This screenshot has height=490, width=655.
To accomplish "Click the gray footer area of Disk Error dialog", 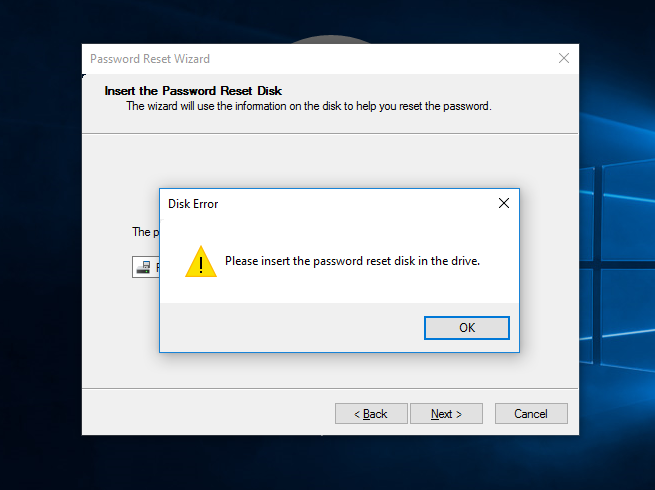I will (x=290, y=328).
